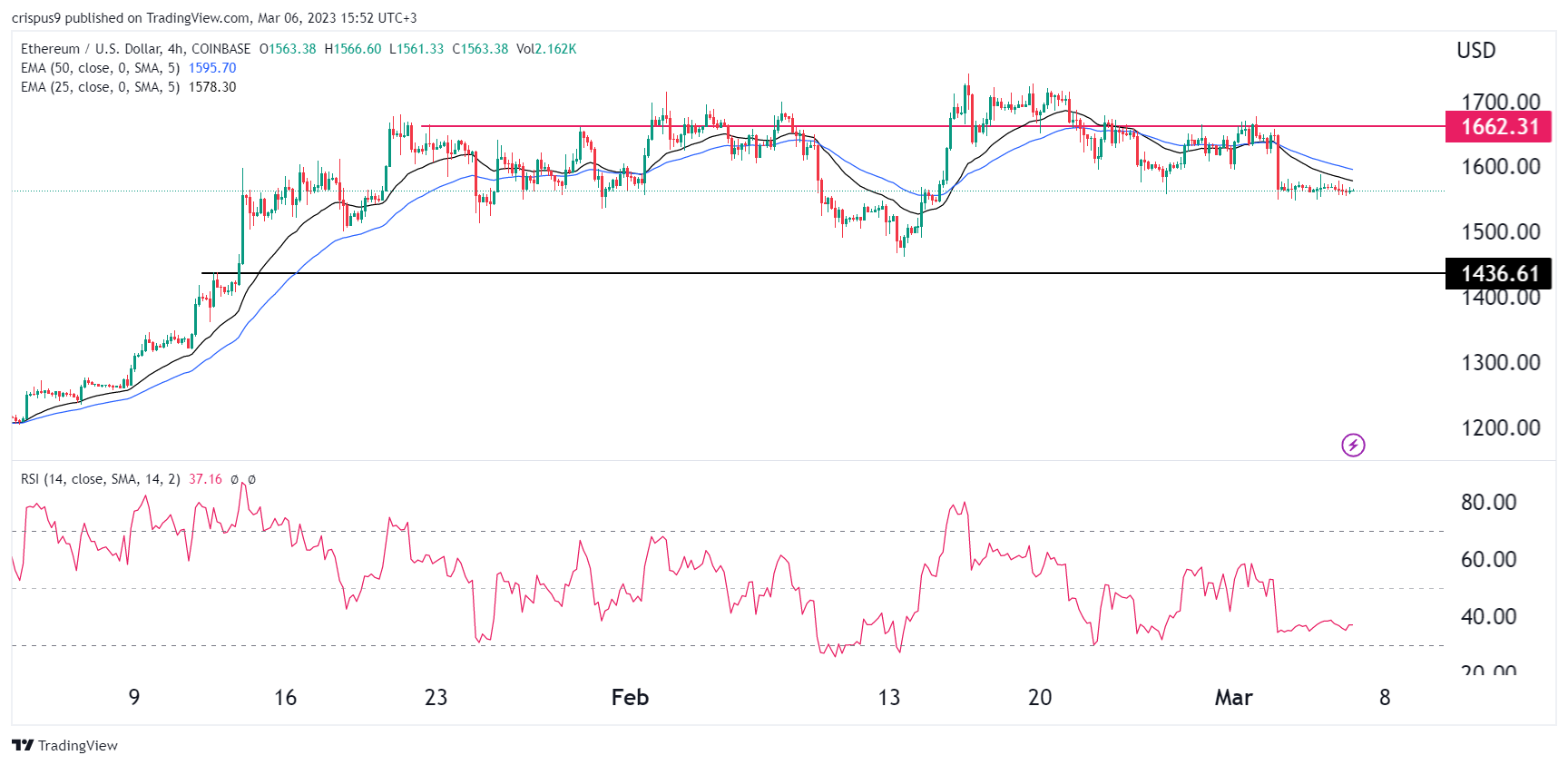Click the Feb label on the time axis
Image resolution: width=1568 pixels, height=765 pixels.
pyautogui.click(x=630, y=697)
